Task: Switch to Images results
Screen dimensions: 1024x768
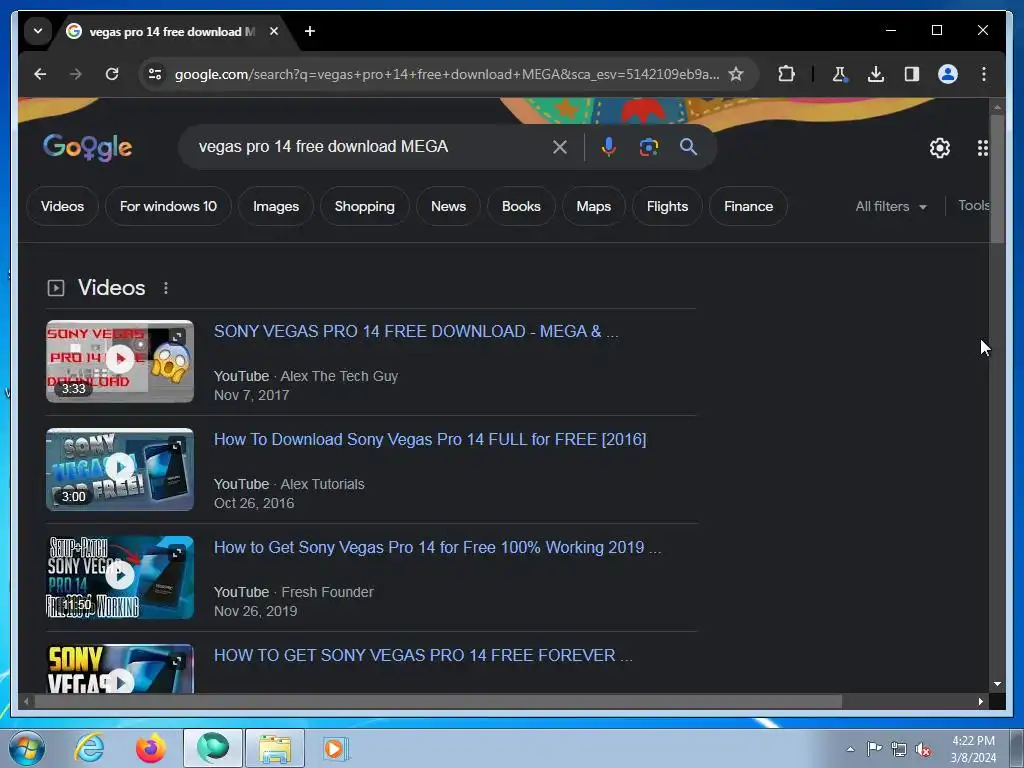Action: pos(276,206)
